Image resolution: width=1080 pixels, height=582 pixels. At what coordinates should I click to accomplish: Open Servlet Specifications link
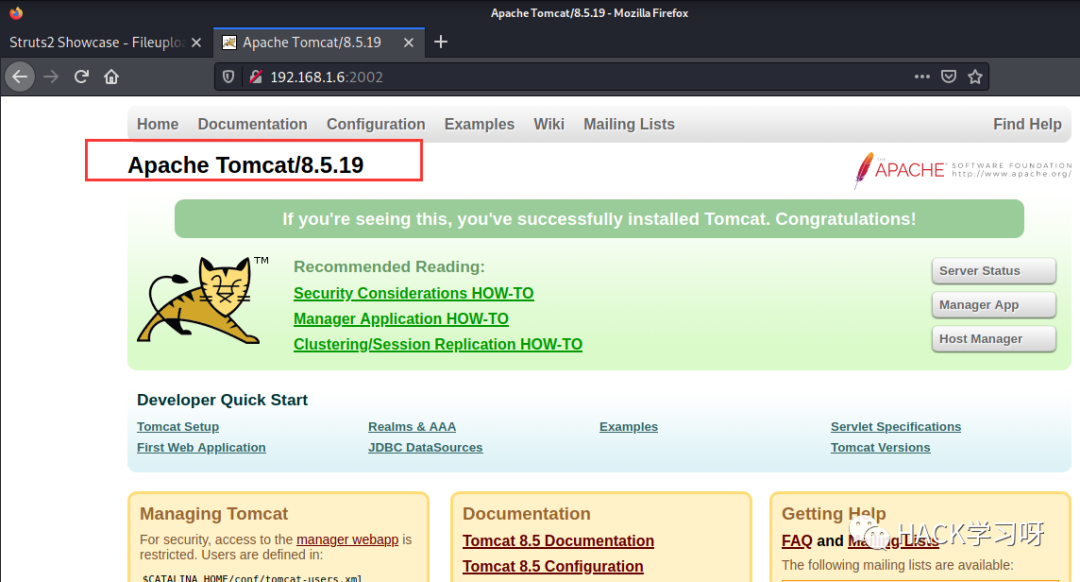(895, 426)
